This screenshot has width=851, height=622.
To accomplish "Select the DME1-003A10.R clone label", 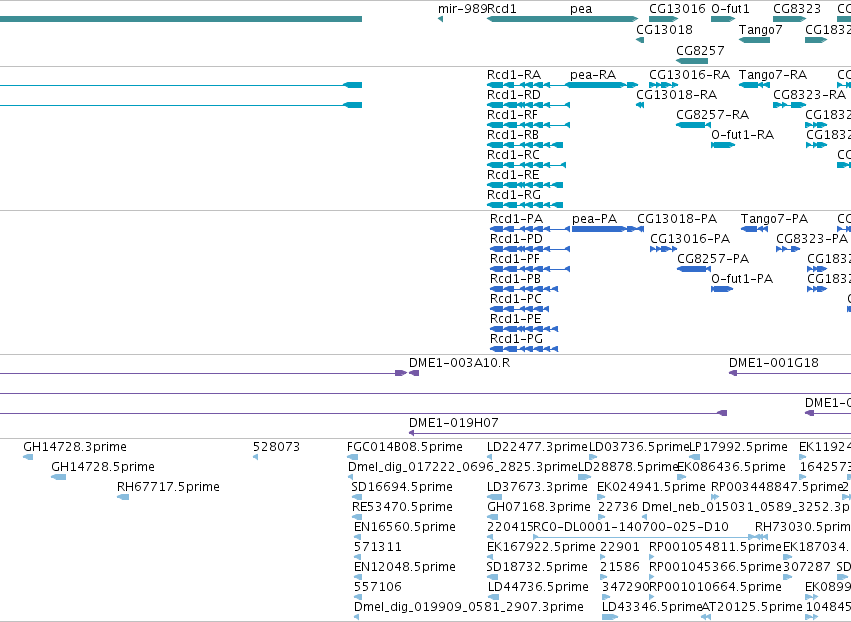I will point(460,363).
